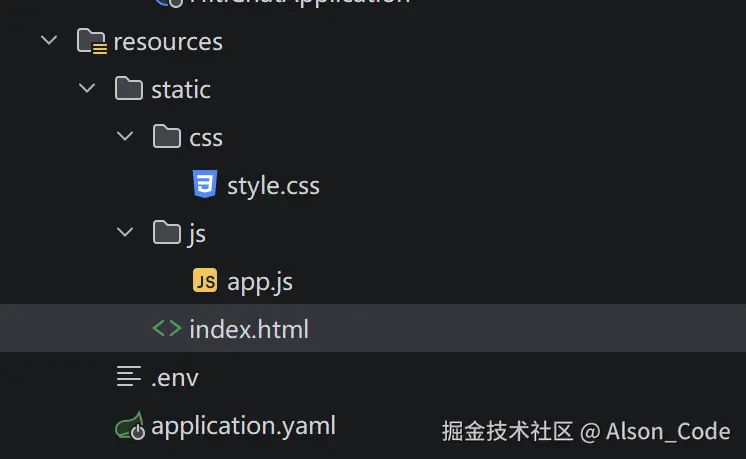Collapse the resources folder chevron
Image resolution: width=746 pixels, height=459 pixels.
(x=49, y=40)
